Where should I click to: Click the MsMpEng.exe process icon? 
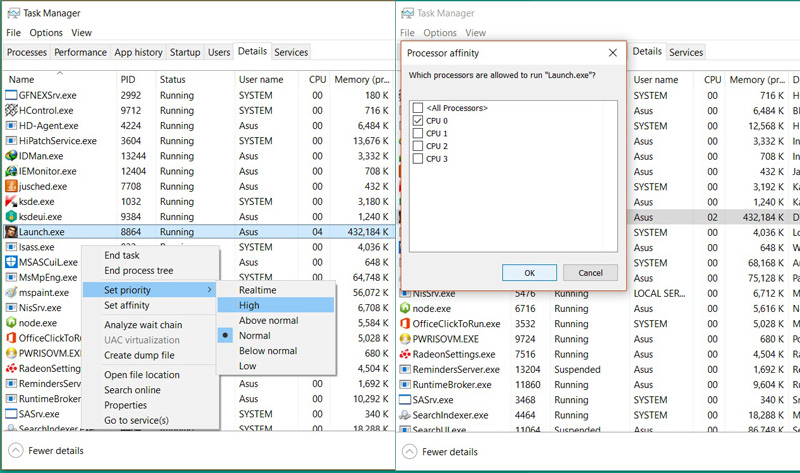tap(11, 278)
